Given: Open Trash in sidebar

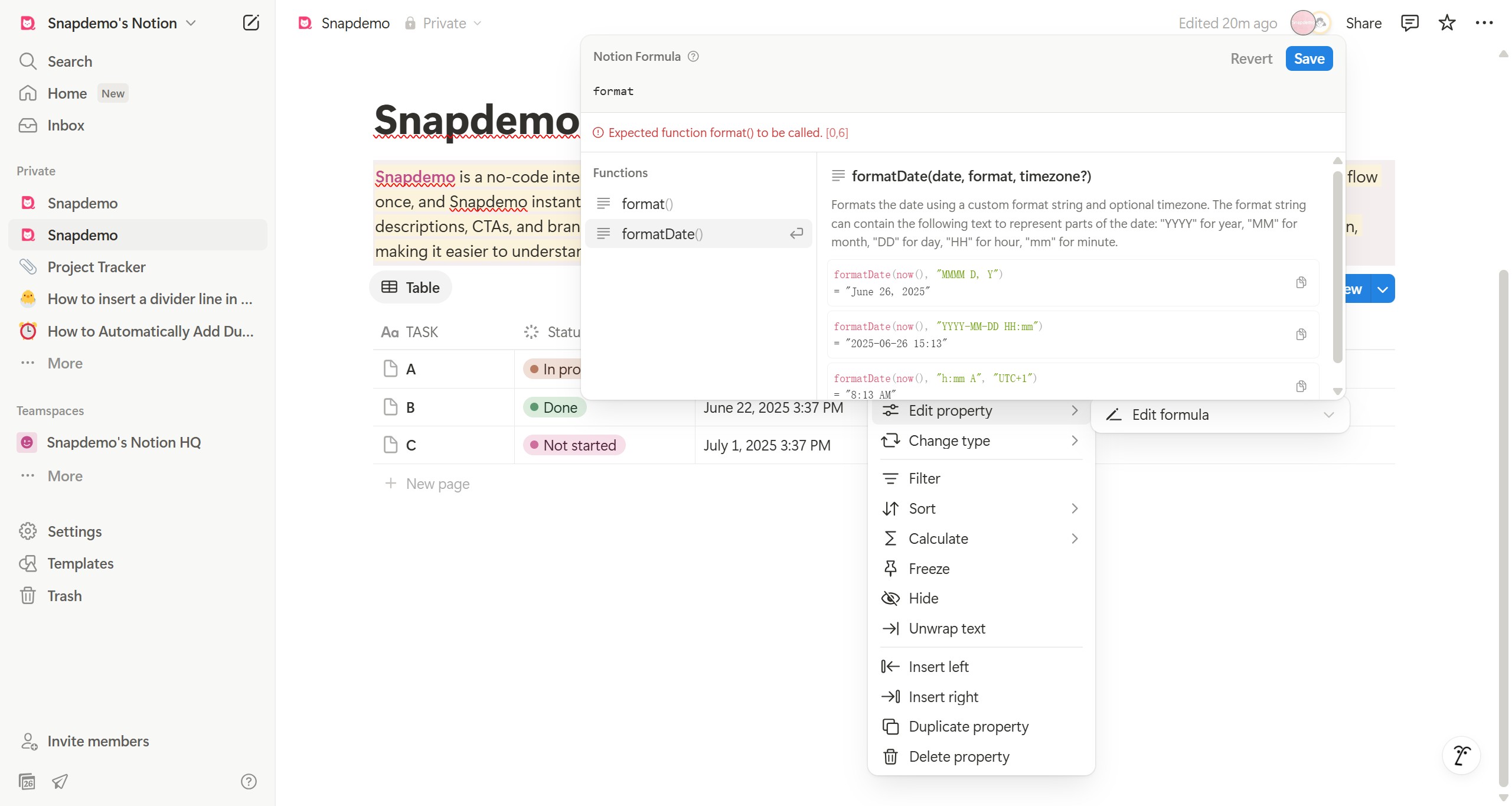Looking at the screenshot, I should pyautogui.click(x=65, y=596).
